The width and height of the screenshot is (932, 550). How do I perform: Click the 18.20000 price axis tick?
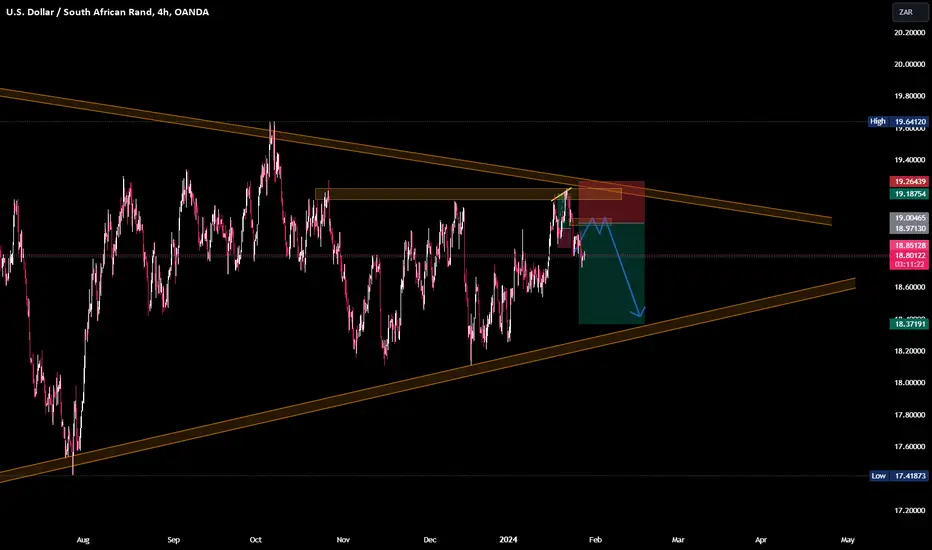coord(909,351)
